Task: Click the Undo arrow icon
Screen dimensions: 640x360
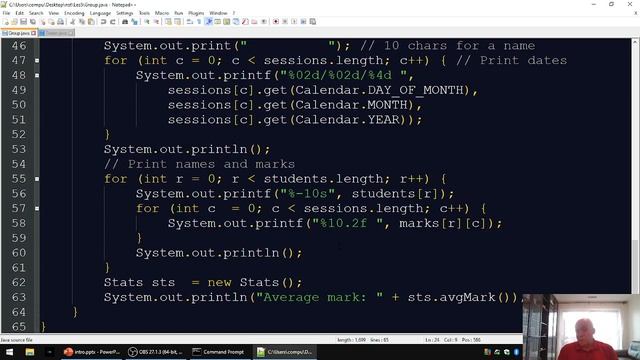Action: (x=103, y=22)
